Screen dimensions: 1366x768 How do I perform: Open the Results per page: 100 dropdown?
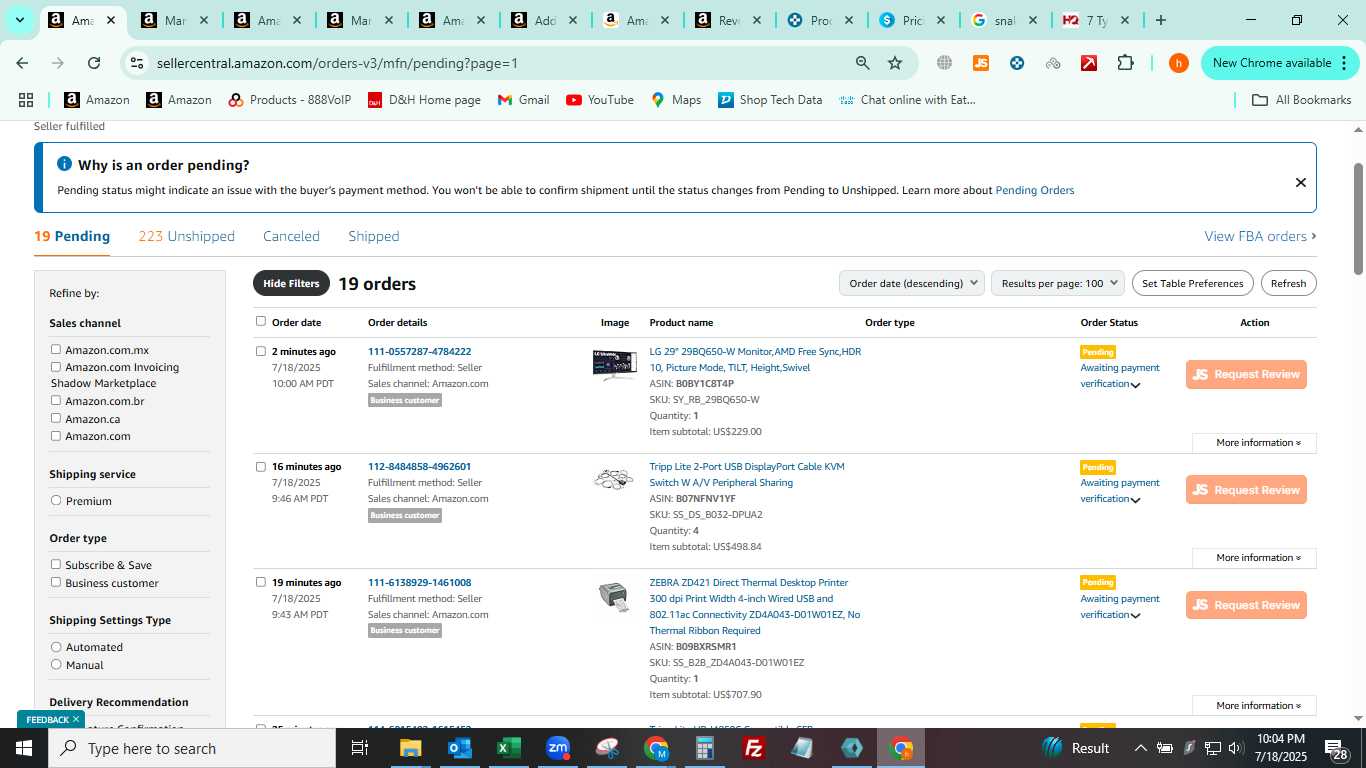coord(1058,283)
